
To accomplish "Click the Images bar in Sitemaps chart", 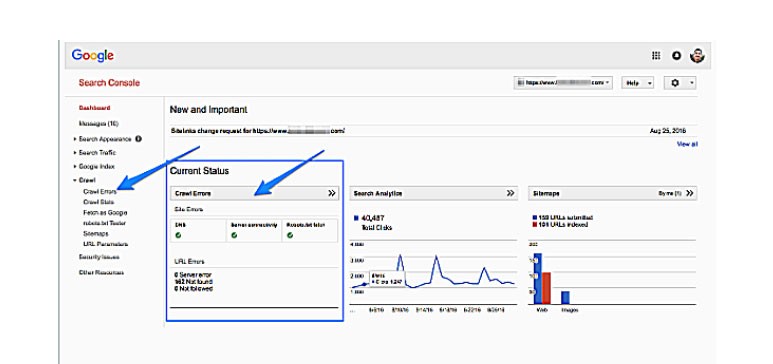I will pyautogui.click(x=565, y=297).
